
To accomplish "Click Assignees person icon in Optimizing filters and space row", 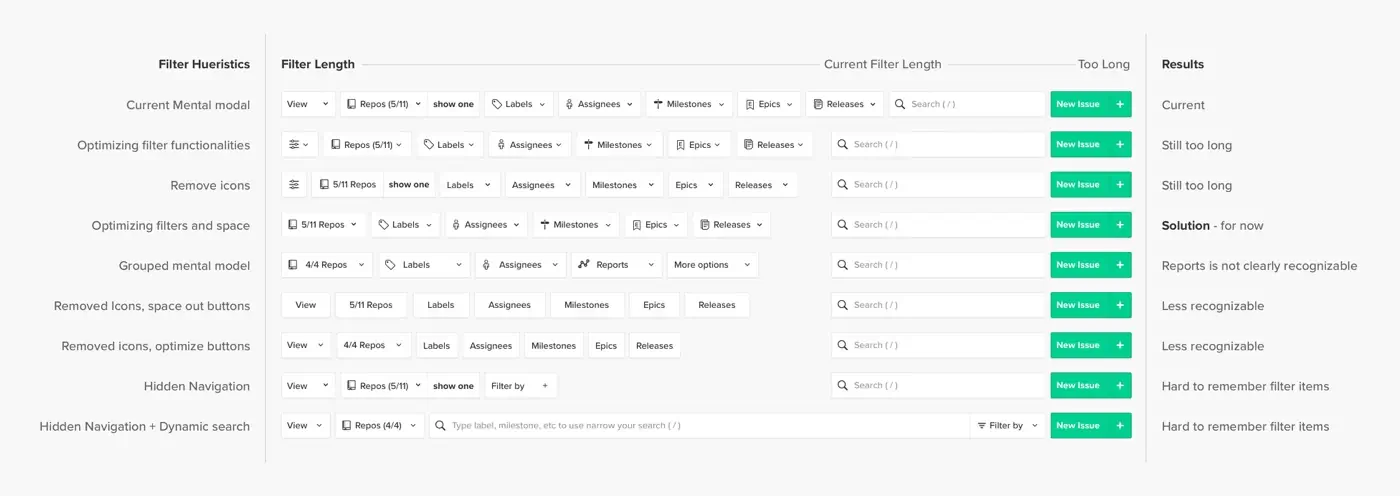I will [x=456, y=225].
